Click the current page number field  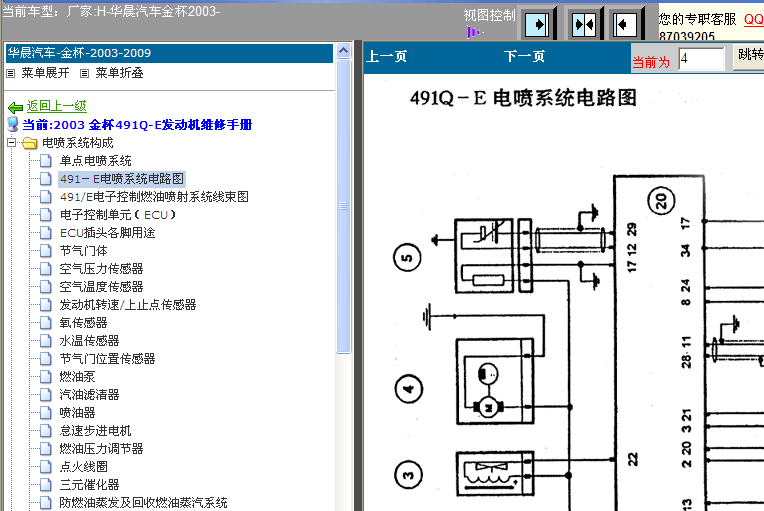pos(702,59)
